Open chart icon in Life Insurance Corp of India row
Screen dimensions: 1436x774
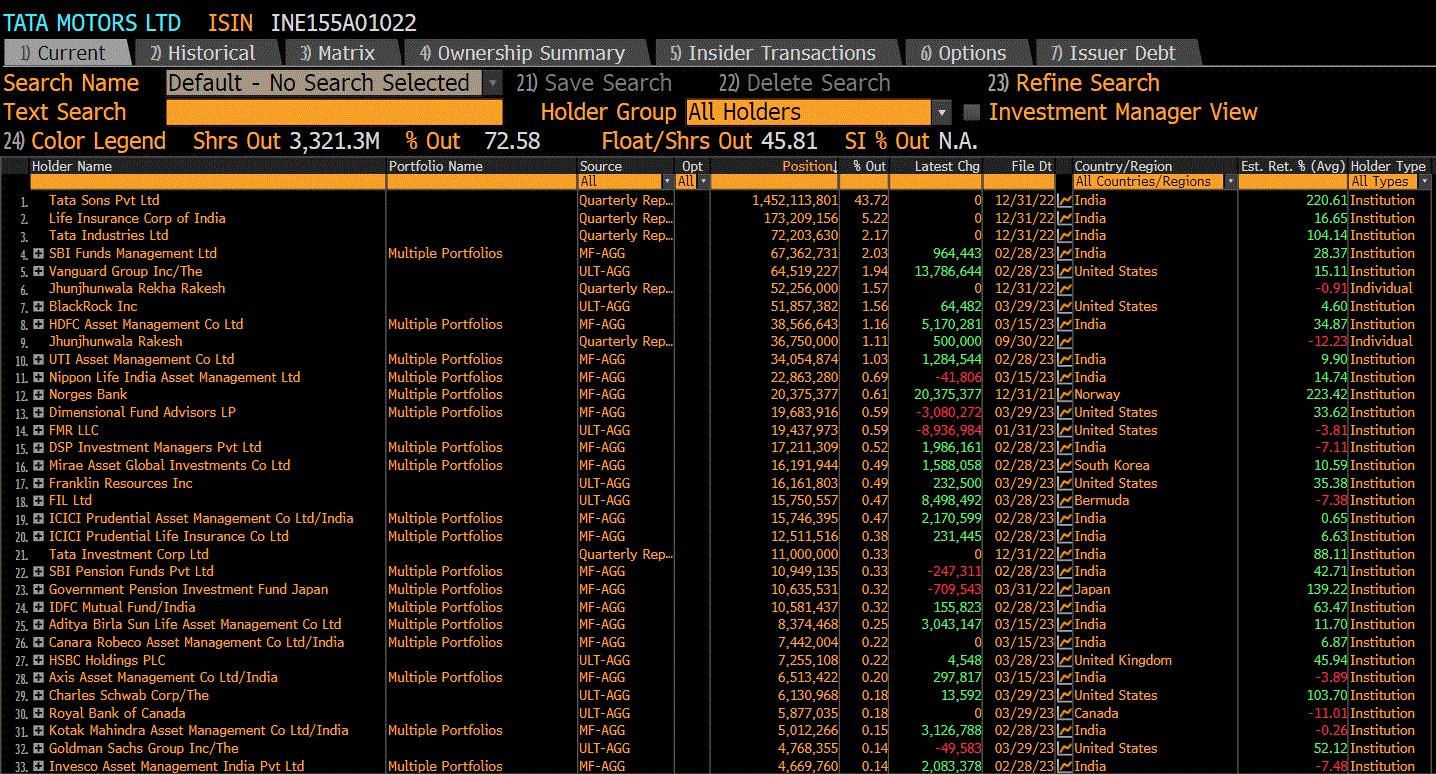pyautogui.click(x=1065, y=218)
